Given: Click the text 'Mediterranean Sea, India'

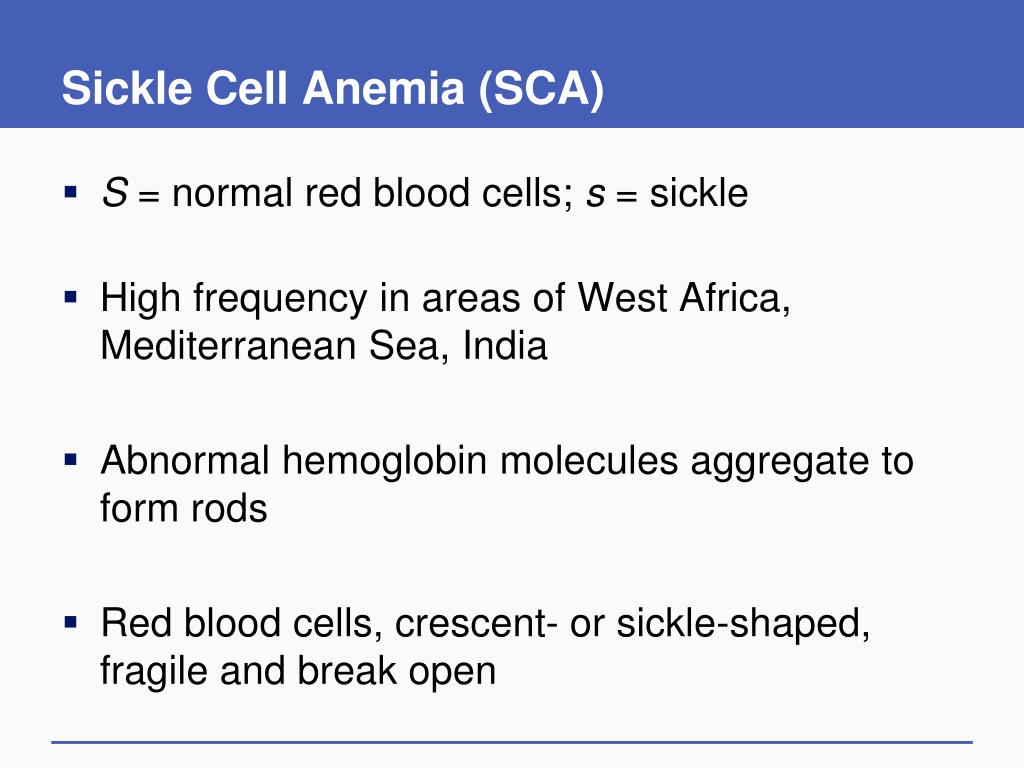Looking at the screenshot, I should pyautogui.click(x=324, y=345).
